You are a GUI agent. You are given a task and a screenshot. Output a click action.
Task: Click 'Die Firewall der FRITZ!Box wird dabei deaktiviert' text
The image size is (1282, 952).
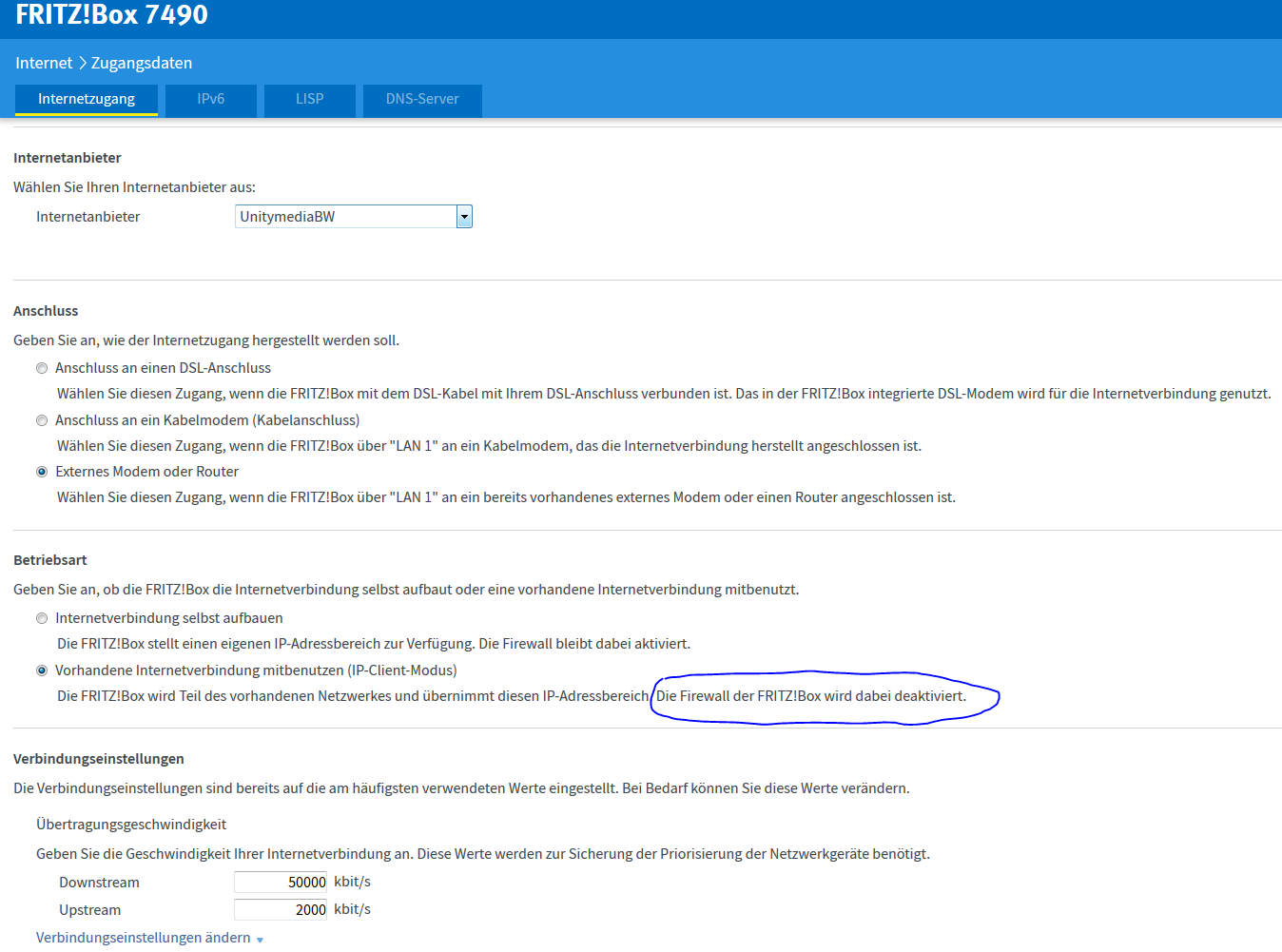(811, 696)
